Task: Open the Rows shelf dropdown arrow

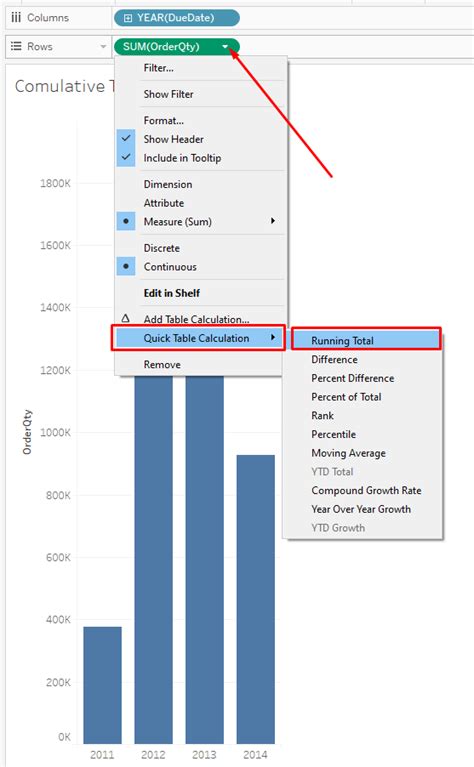Action: tap(103, 47)
